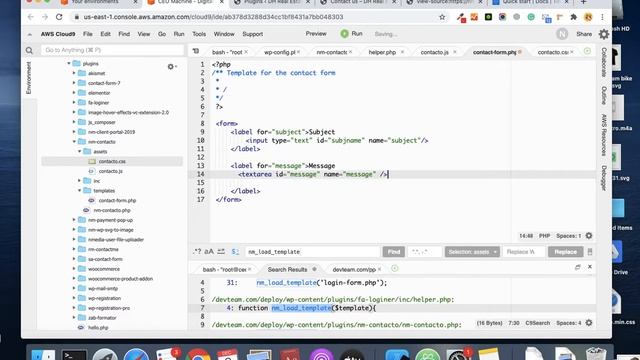Close the bottom console panel
This screenshot has width=640, height=360.
point(590,267)
